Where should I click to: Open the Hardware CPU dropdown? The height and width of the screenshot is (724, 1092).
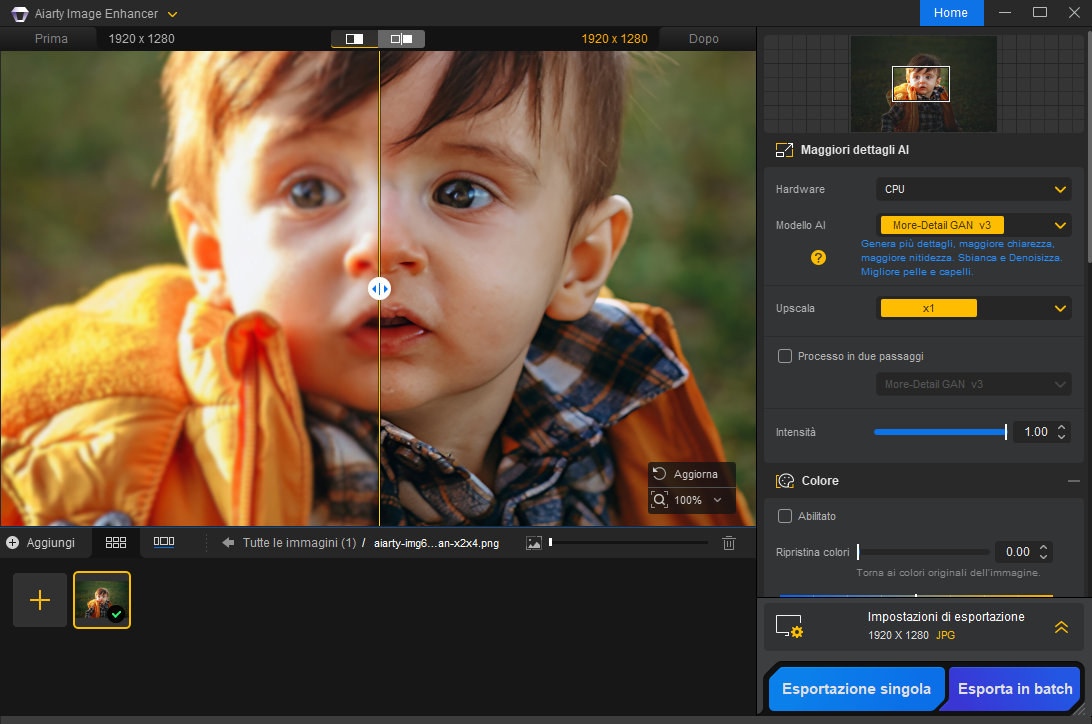coord(973,189)
